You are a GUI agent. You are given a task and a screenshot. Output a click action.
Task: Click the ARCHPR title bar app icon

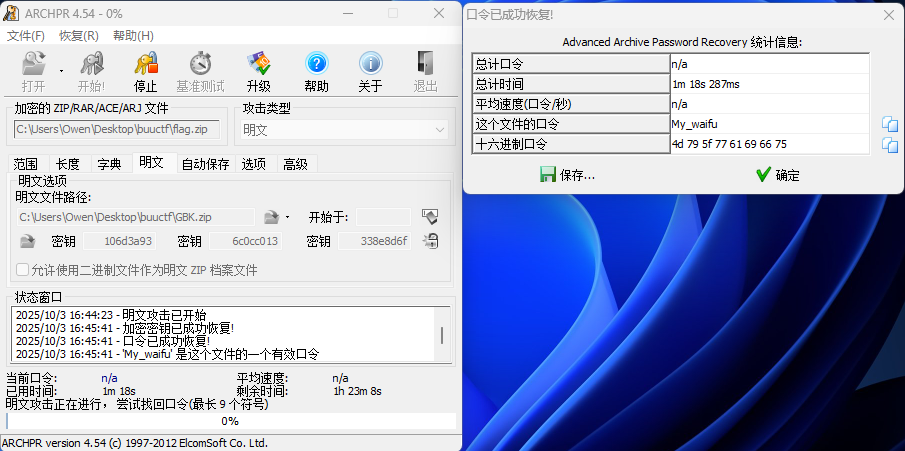tap(9, 13)
